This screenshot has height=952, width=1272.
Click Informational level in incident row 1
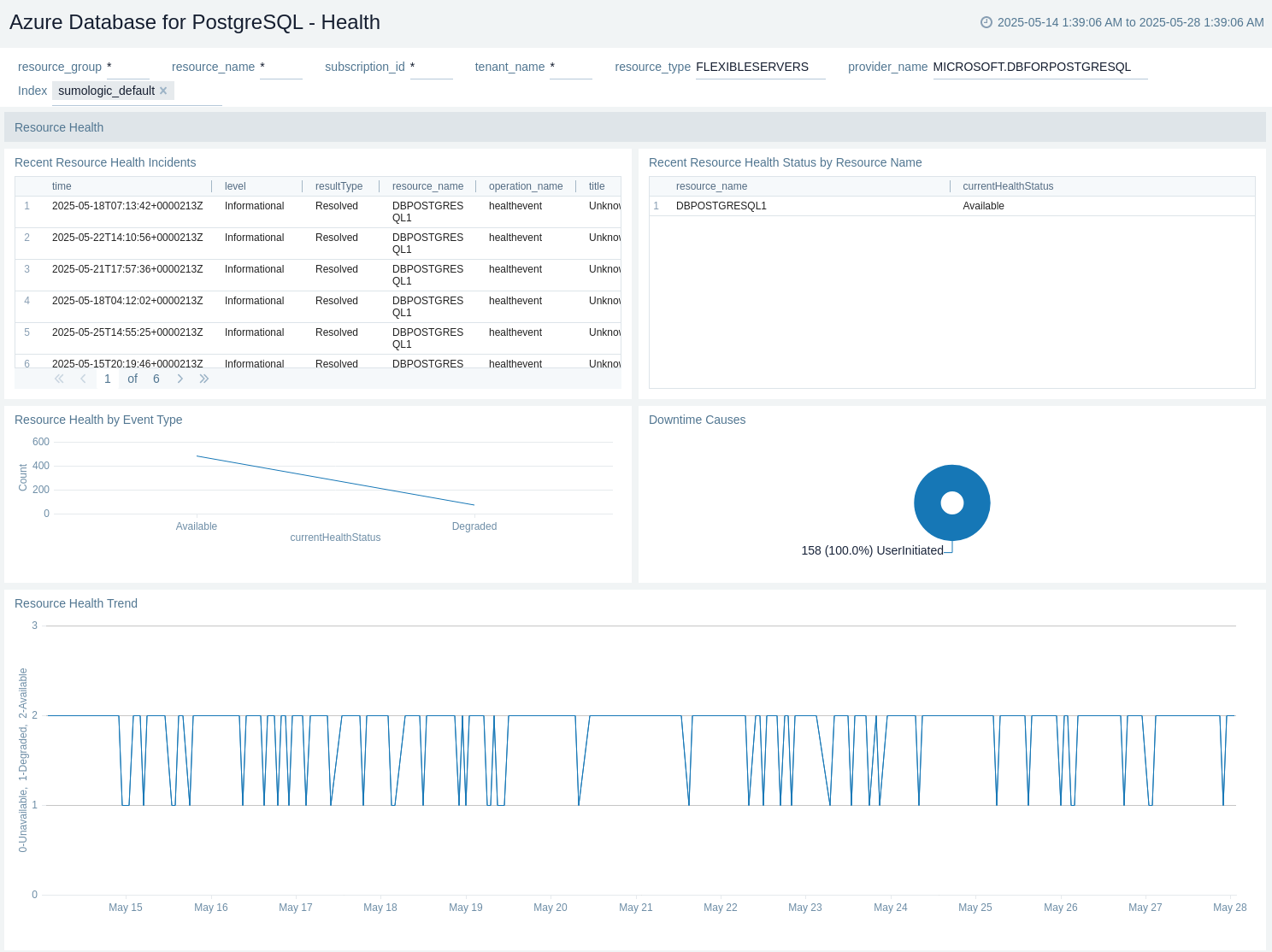pos(254,206)
